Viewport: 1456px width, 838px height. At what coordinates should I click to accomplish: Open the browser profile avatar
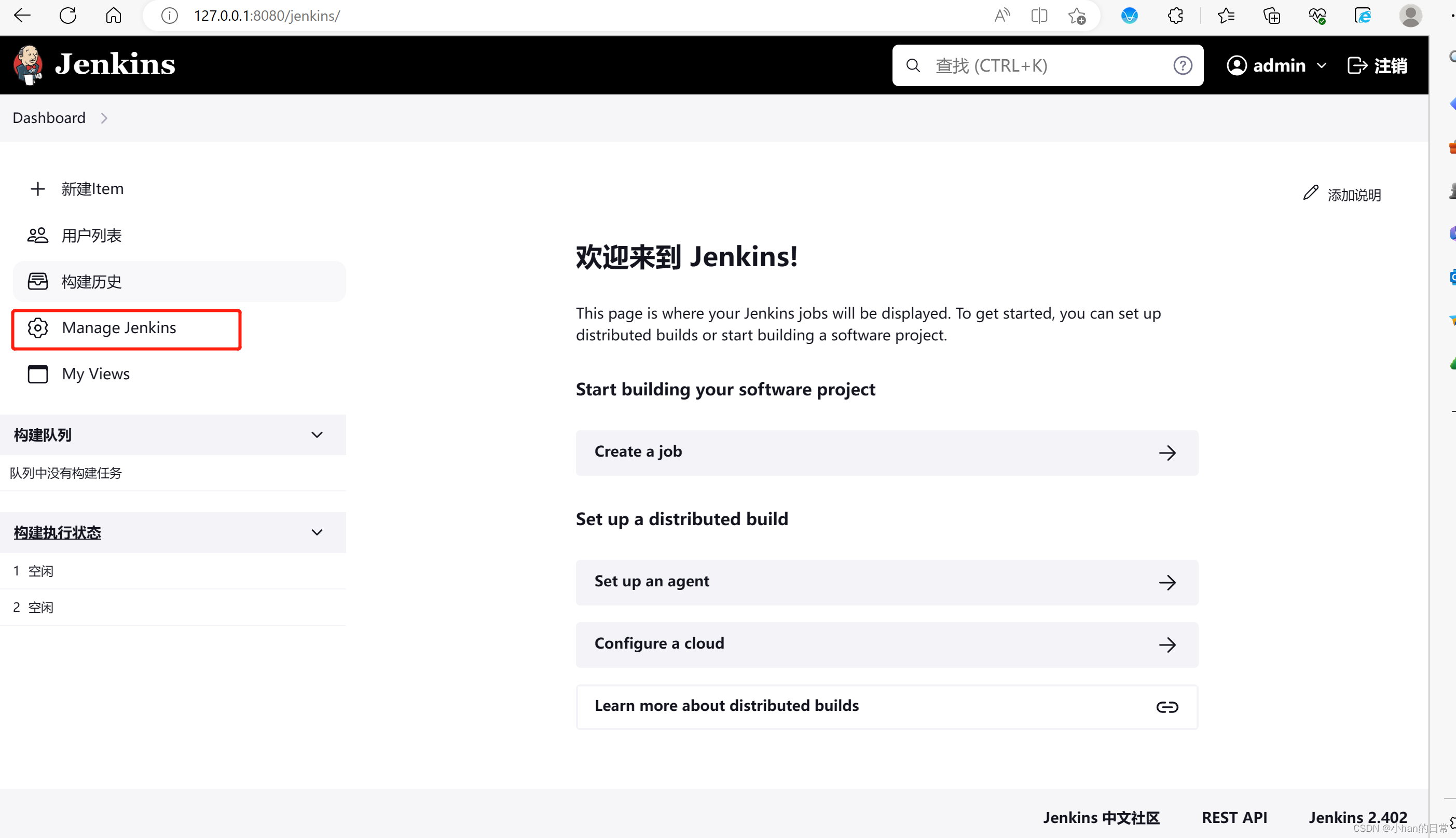coord(1410,16)
